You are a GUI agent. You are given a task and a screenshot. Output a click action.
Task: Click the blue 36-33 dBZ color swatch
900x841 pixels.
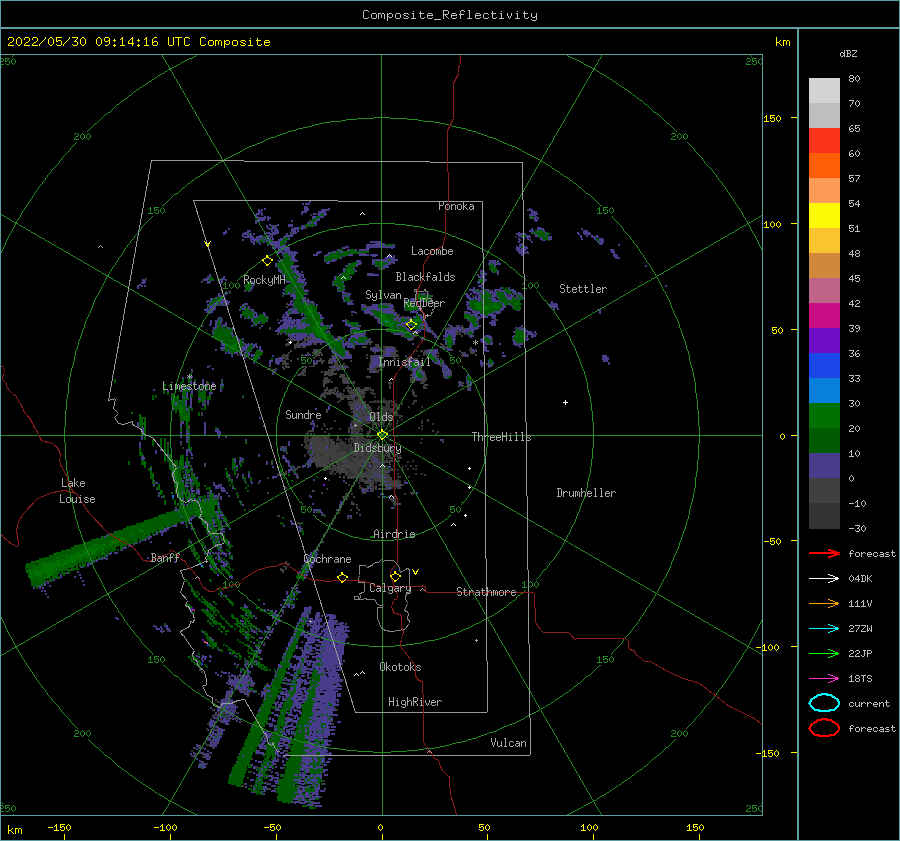pos(824,365)
